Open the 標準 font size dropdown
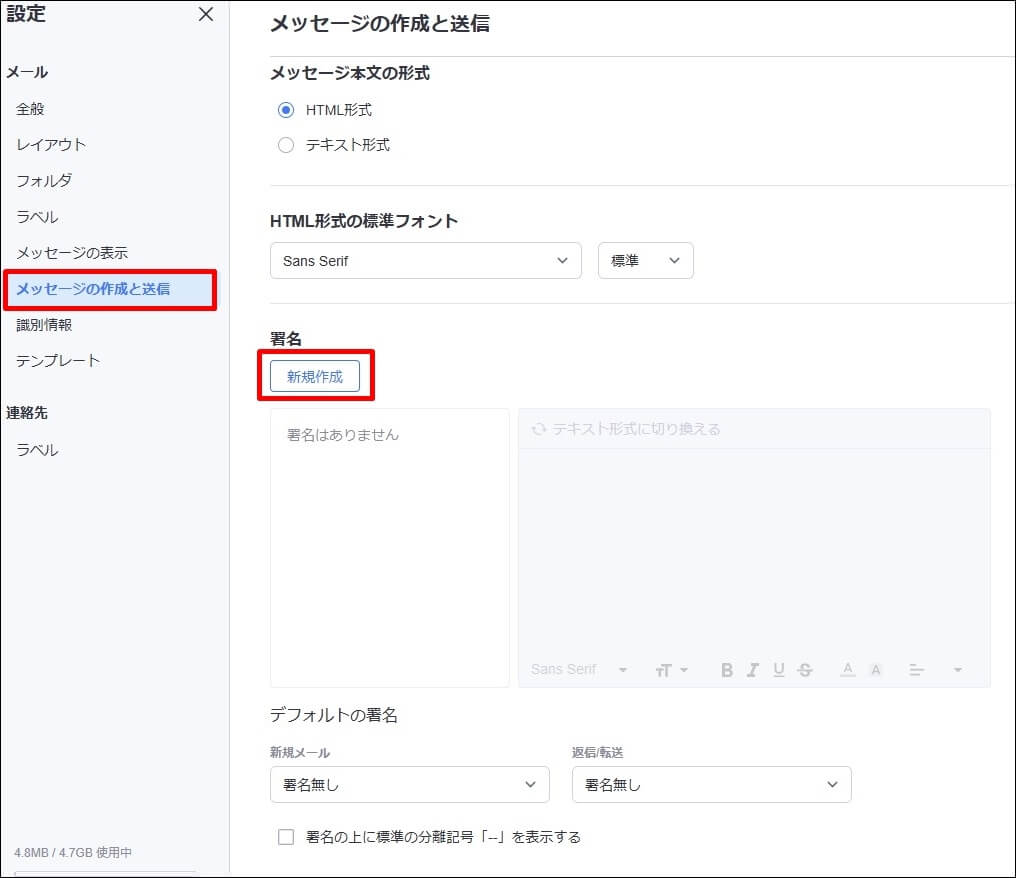This screenshot has height=878, width=1016. coord(645,261)
